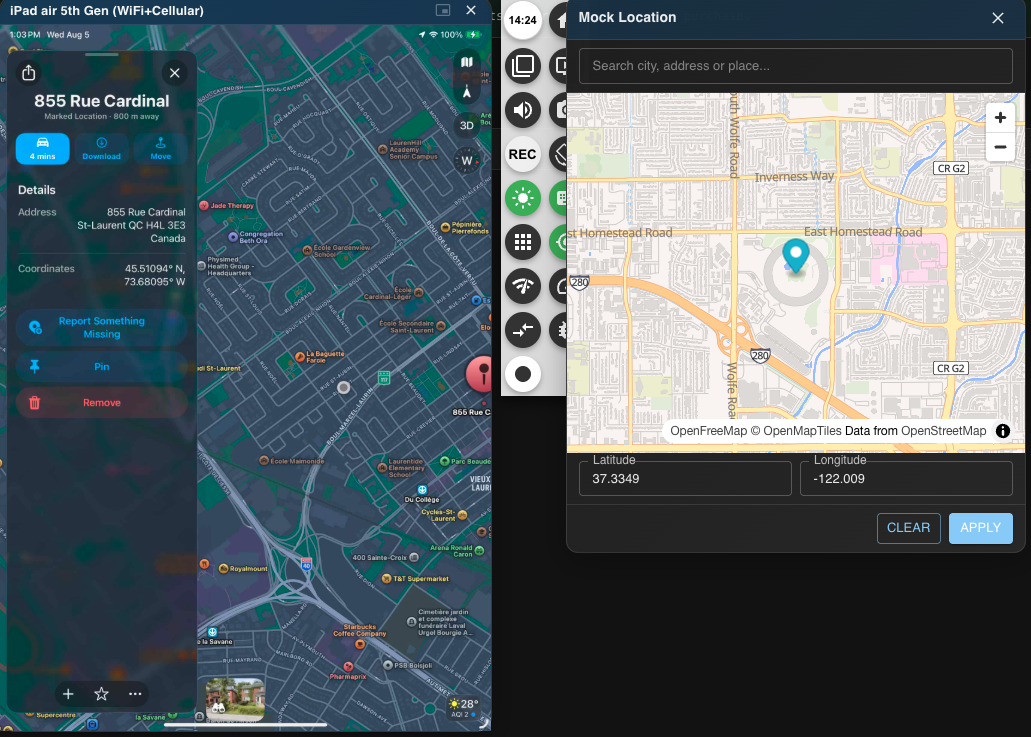Click Mock Location search field
The height and width of the screenshot is (737, 1031).
[796, 66]
